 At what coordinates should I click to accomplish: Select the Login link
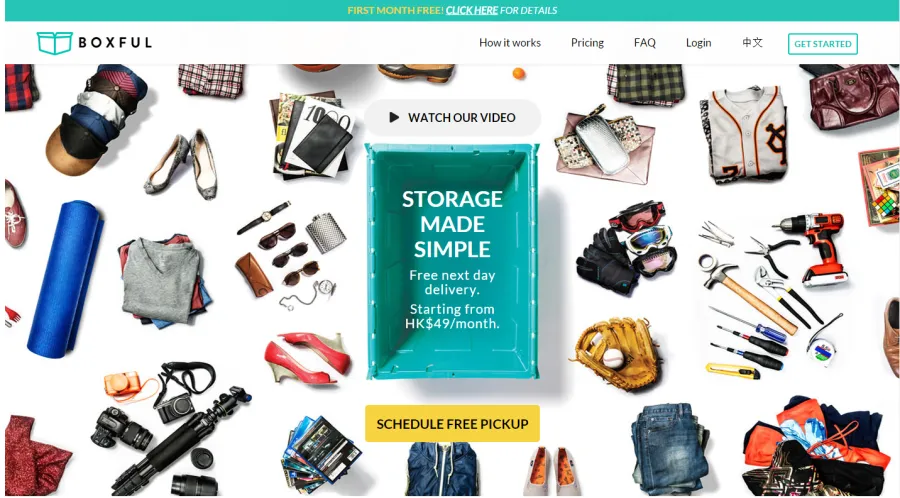[x=699, y=43]
